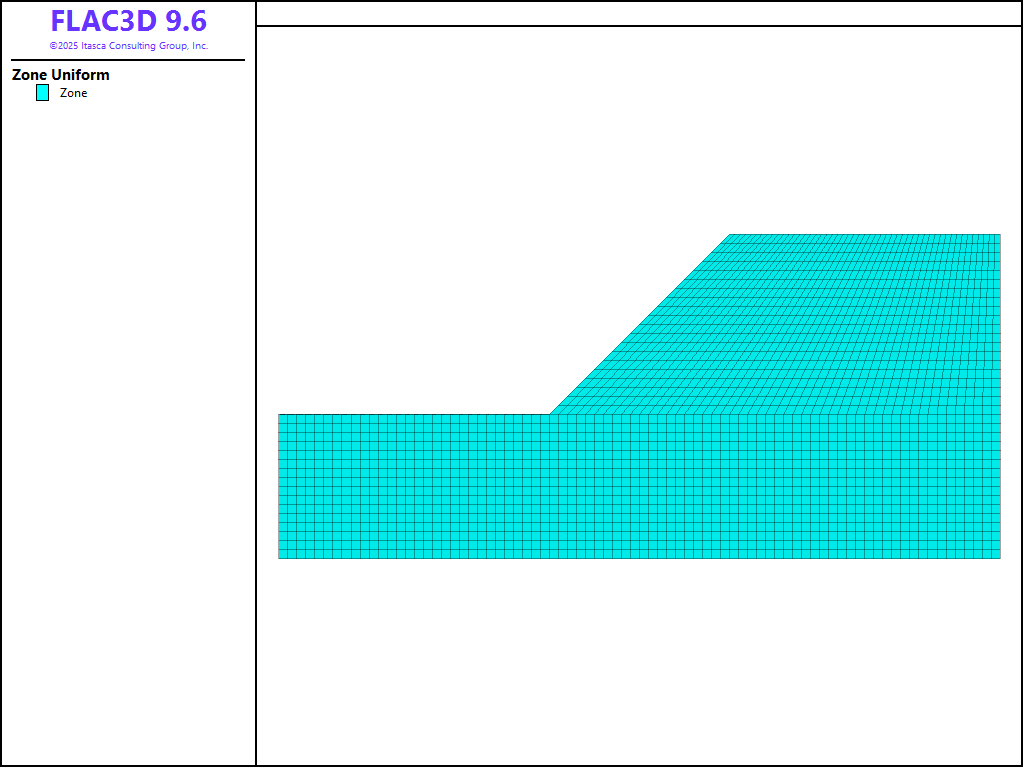Click the flat top surface of the embankment

865,236
